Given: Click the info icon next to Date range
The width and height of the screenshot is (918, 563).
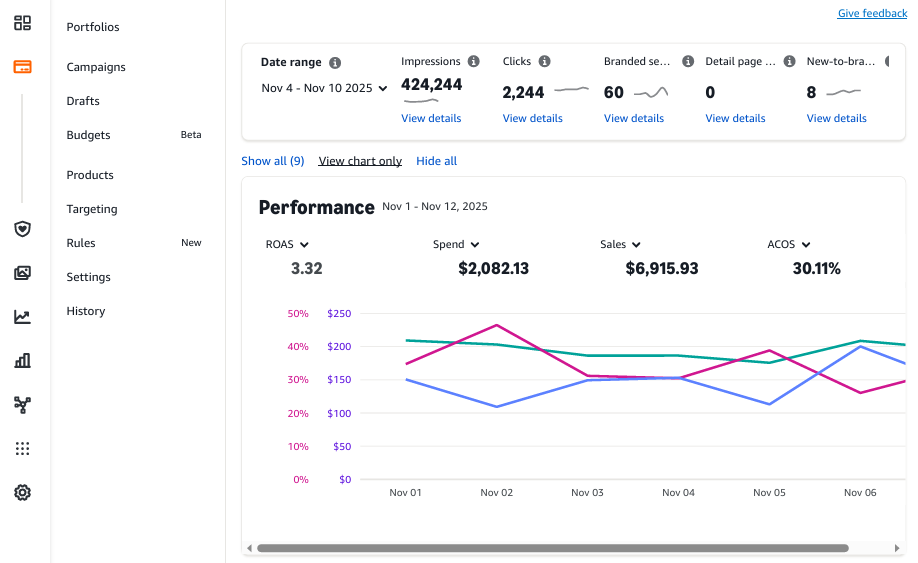Looking at the screenshot, I should [x=335, y=62].
